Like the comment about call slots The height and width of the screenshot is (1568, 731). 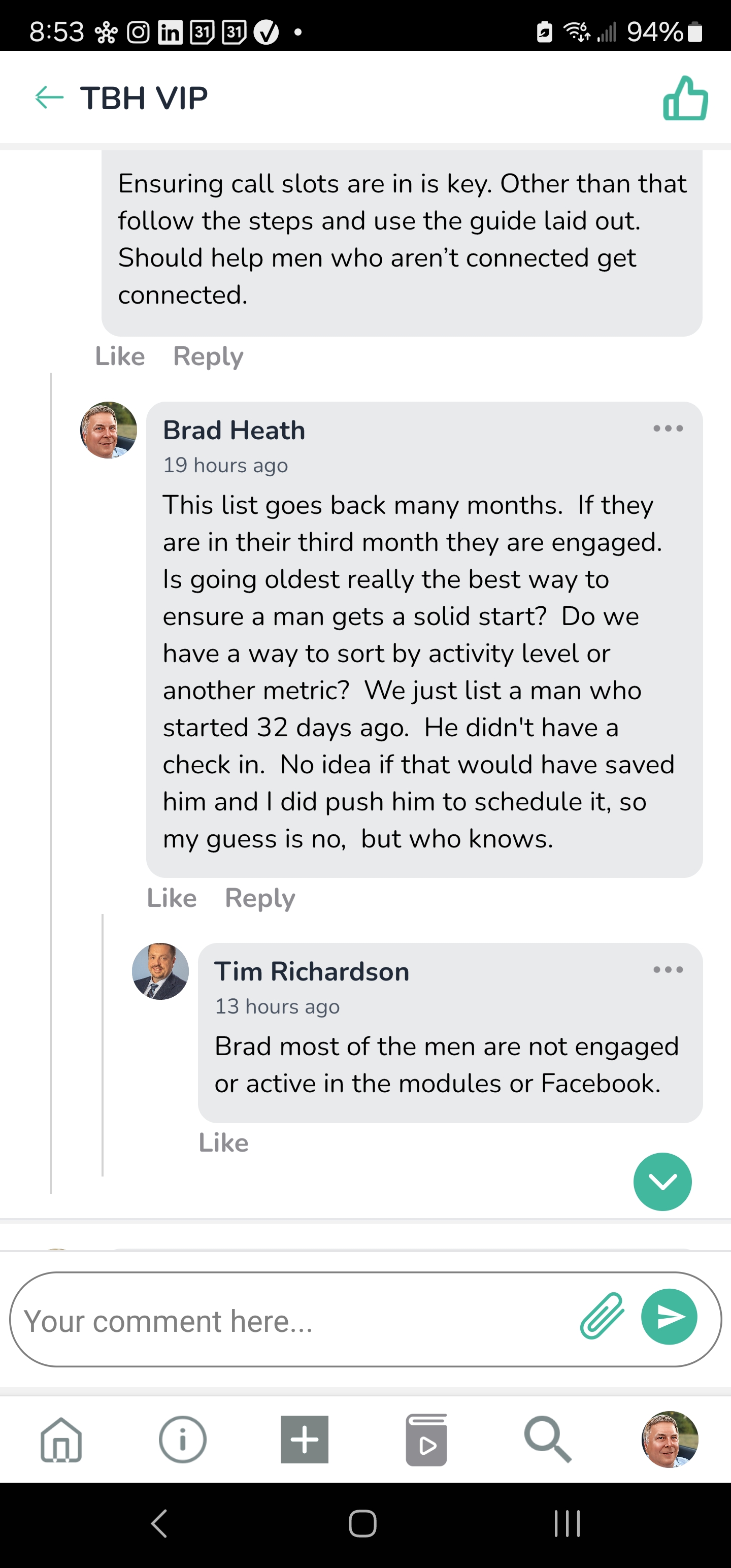coord(120,356)
